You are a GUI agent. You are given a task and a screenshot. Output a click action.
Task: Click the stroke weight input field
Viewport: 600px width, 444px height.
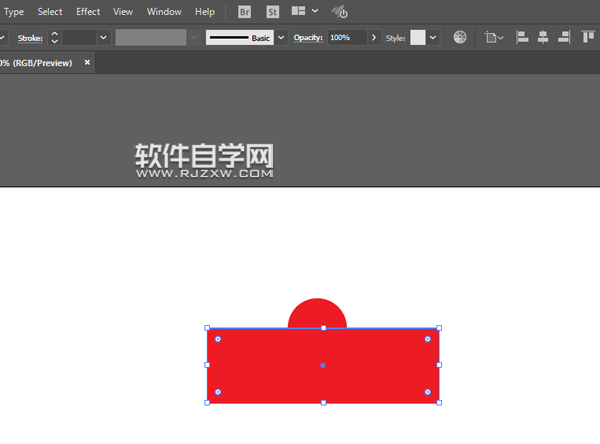pyautogui.click(x=79, y=38)
